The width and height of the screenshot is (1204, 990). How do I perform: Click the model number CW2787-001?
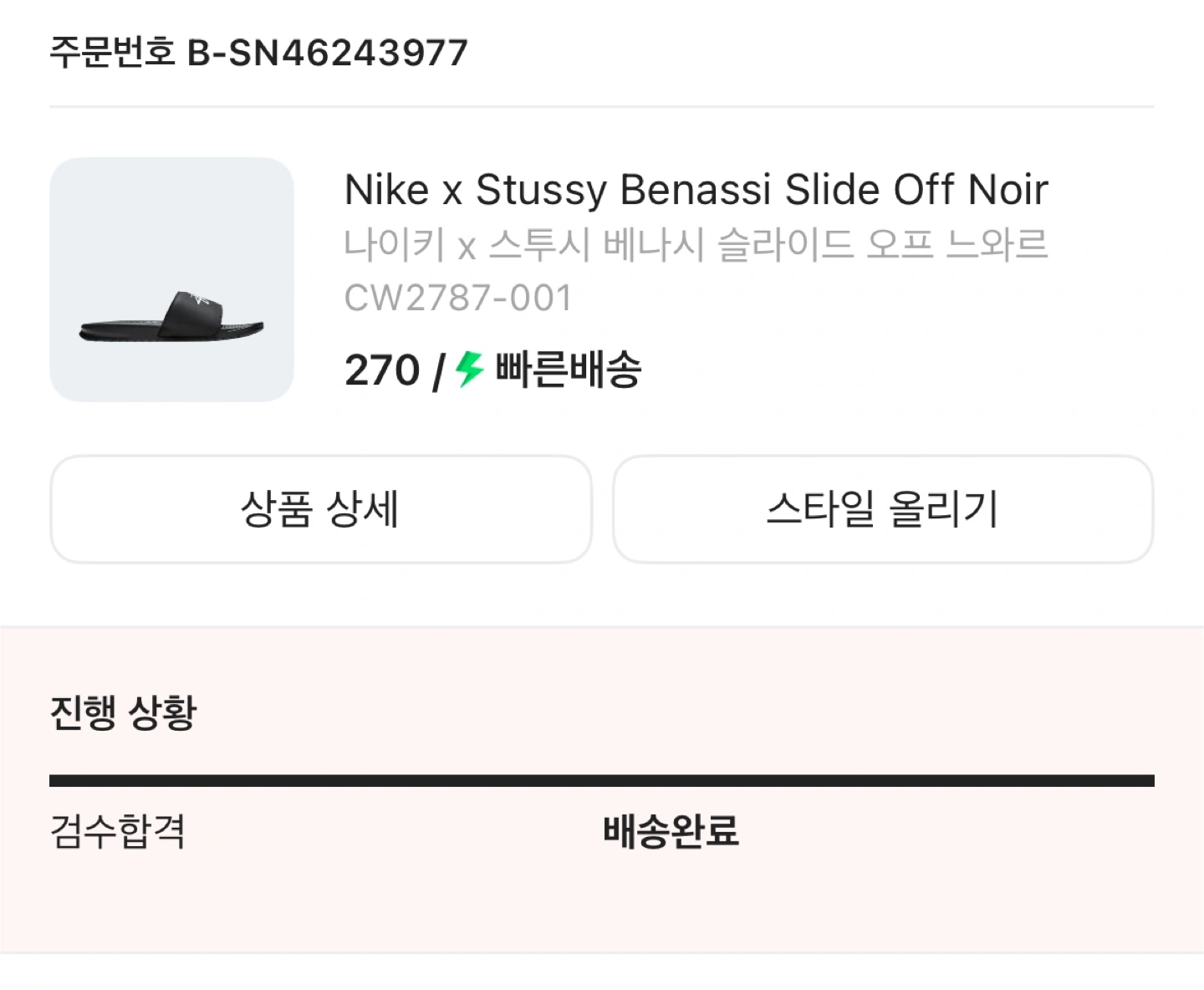tap(458, 299)
